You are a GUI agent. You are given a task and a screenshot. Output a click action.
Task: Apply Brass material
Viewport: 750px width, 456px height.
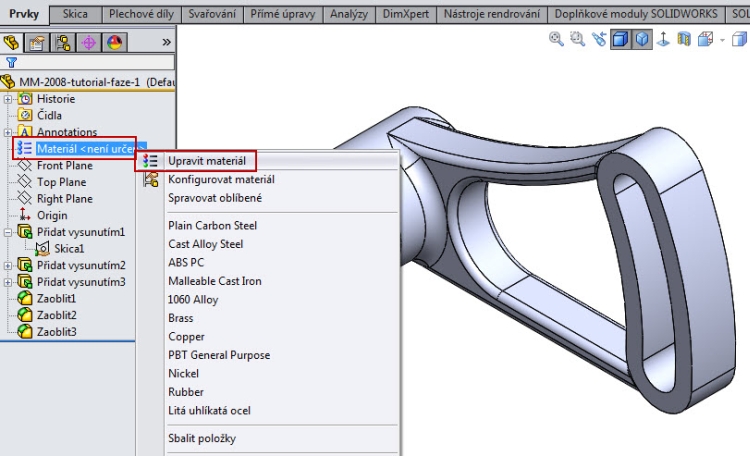click(x=181, y=318)
